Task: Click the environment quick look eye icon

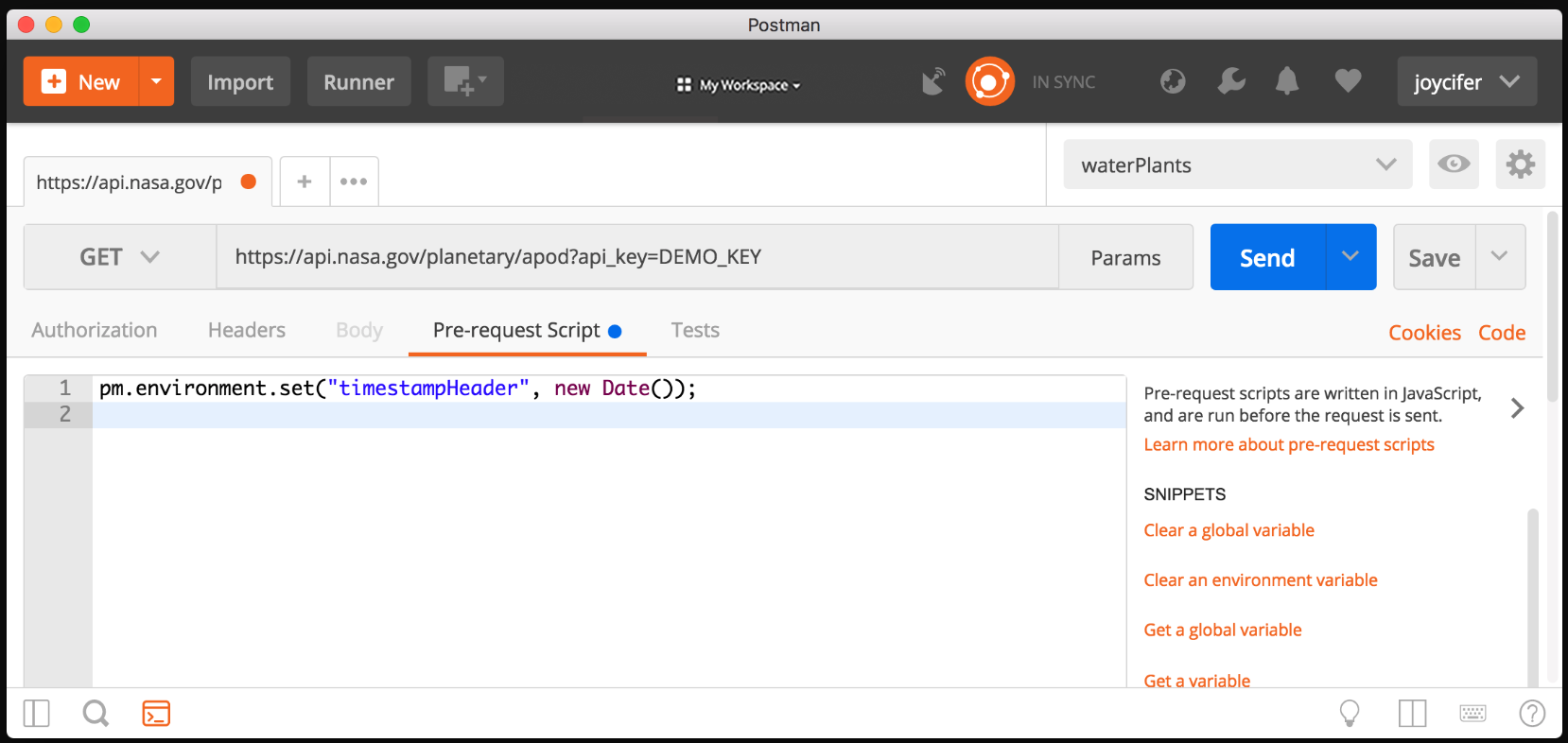Action: tap(1454, 164)
